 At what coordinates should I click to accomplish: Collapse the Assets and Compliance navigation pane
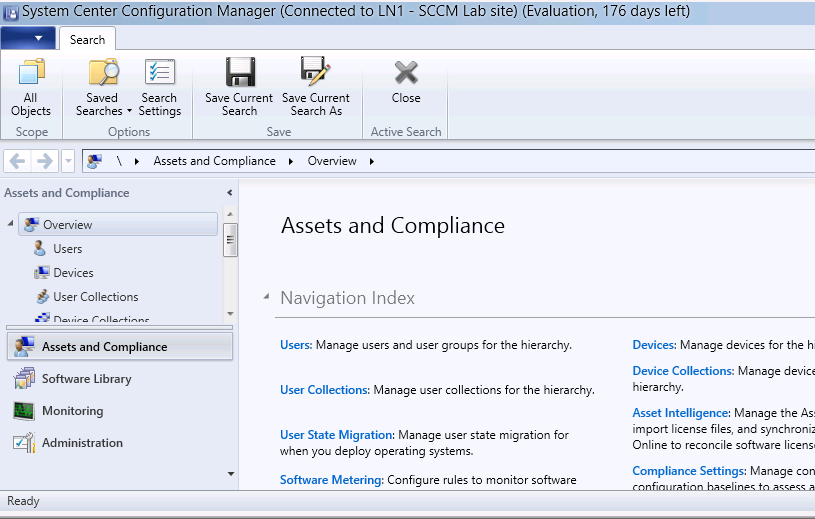coord(229,193)
